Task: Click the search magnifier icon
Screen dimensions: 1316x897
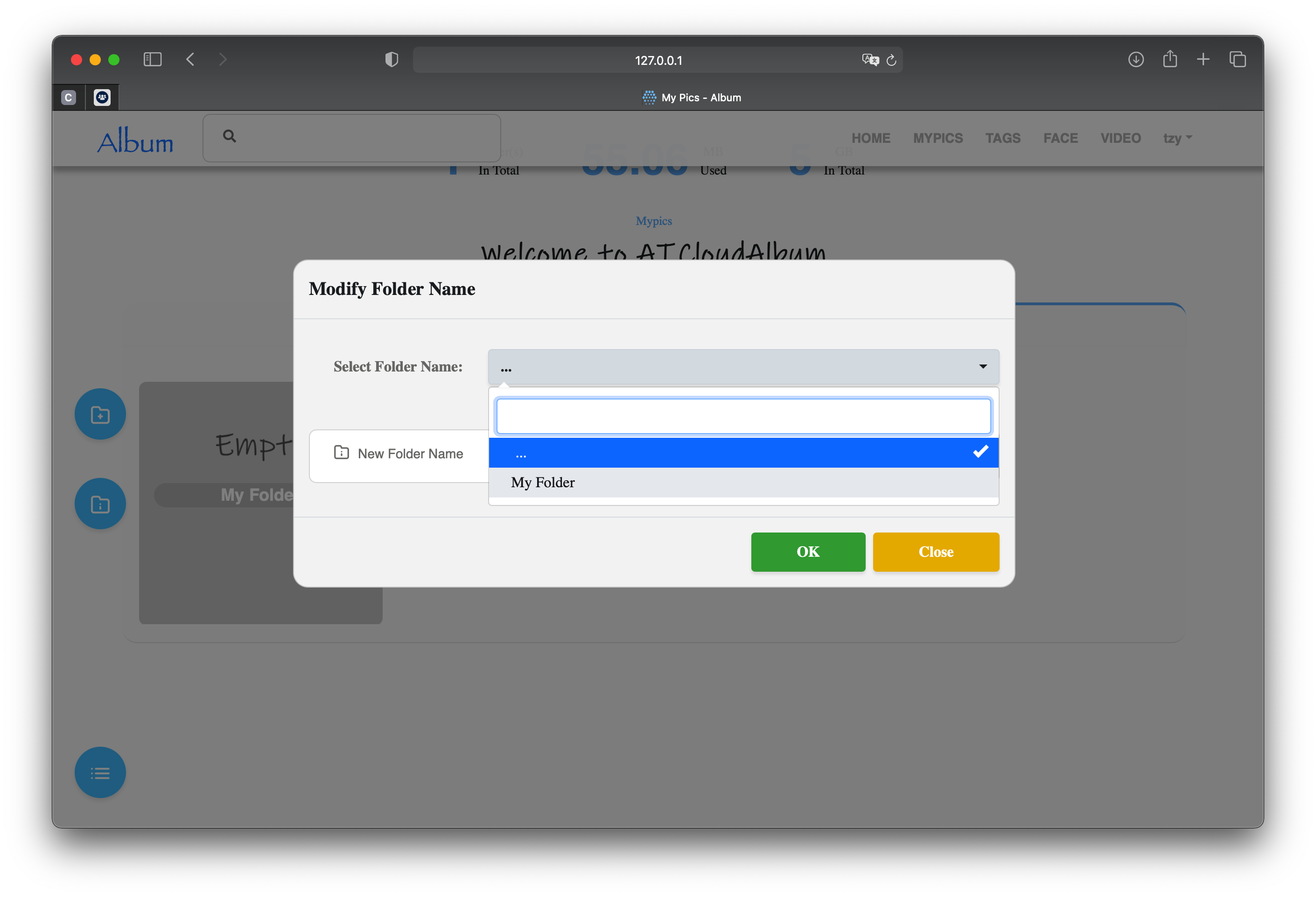Action: click(229, 136)
